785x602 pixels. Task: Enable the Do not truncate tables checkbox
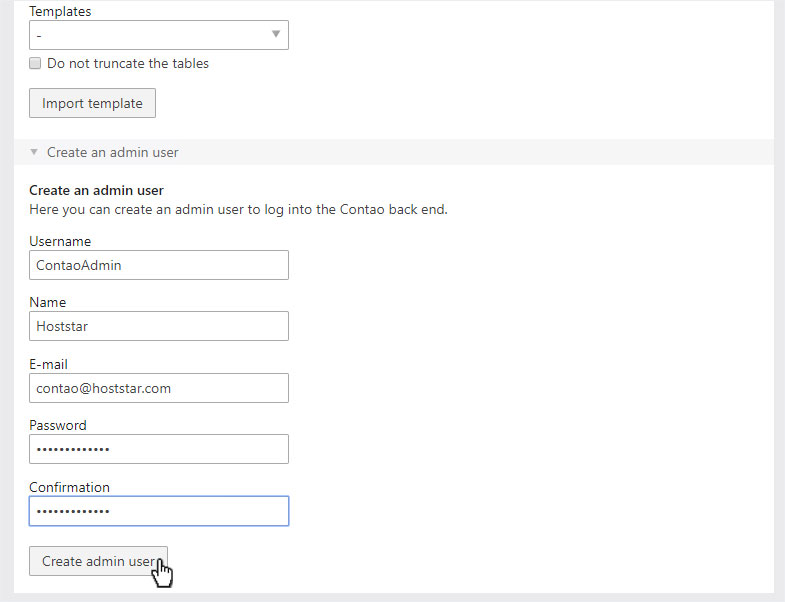[35, 63]
